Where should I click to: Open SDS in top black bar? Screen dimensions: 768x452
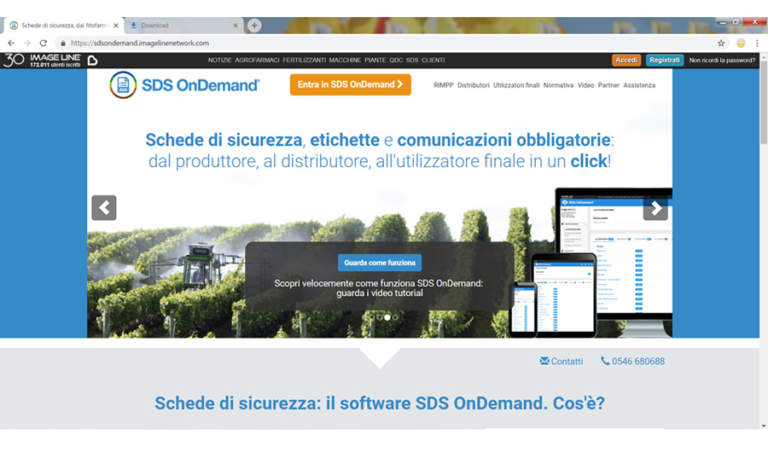tap(412, 60)
